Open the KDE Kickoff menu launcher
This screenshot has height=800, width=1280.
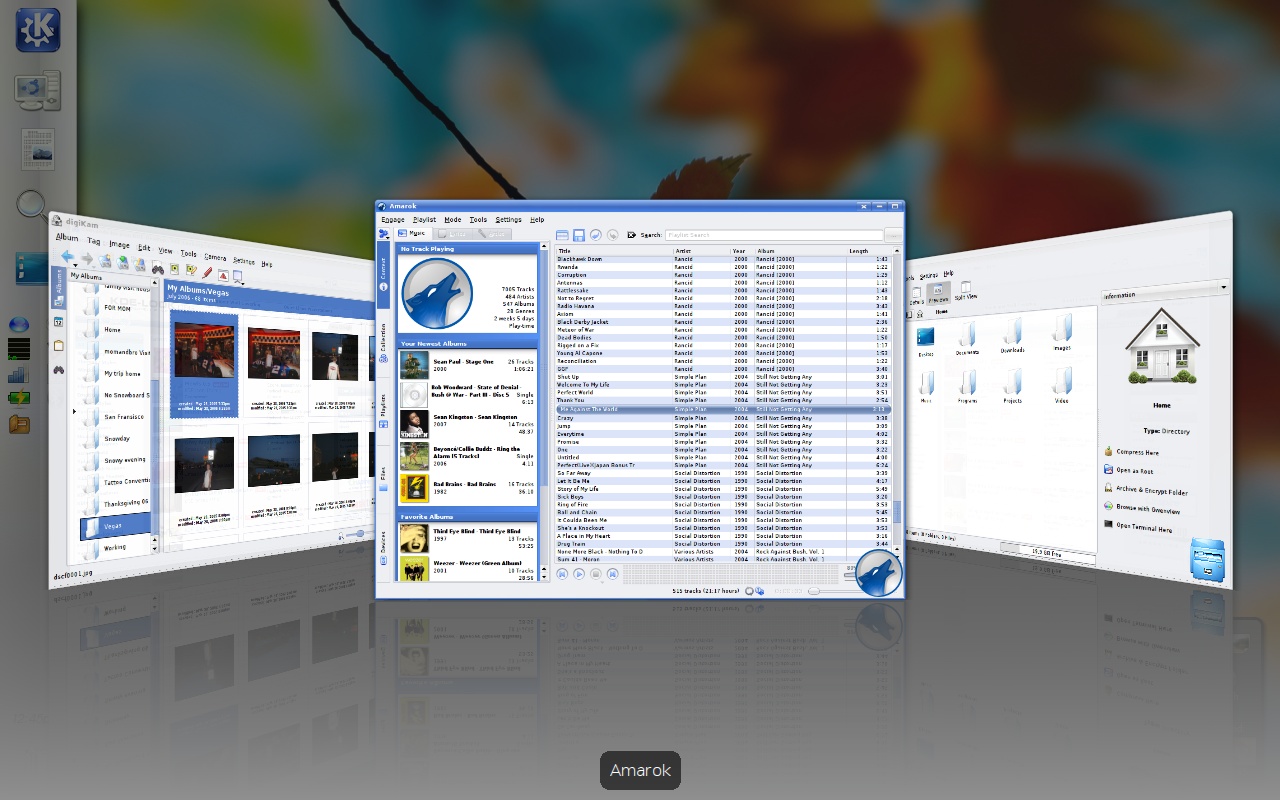pyautogui.click(x=38, y=29)
